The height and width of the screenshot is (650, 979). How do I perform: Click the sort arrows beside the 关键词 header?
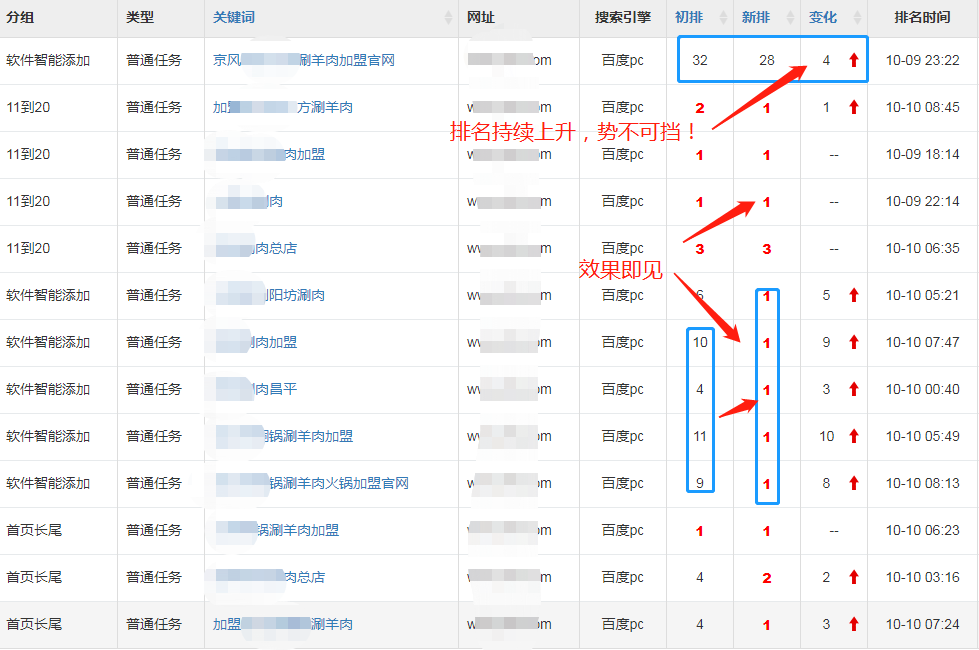[x=445, y=17]
